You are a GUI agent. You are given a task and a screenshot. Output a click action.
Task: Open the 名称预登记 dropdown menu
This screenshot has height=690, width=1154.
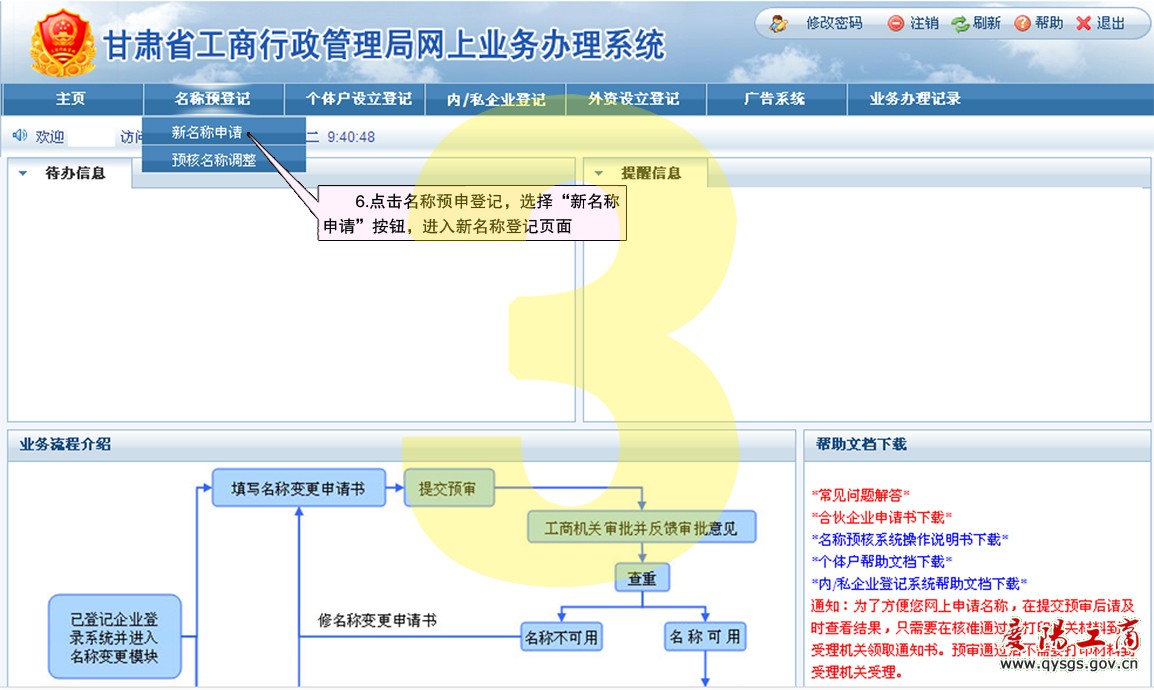pyautogui.click(x=212, y=99)
